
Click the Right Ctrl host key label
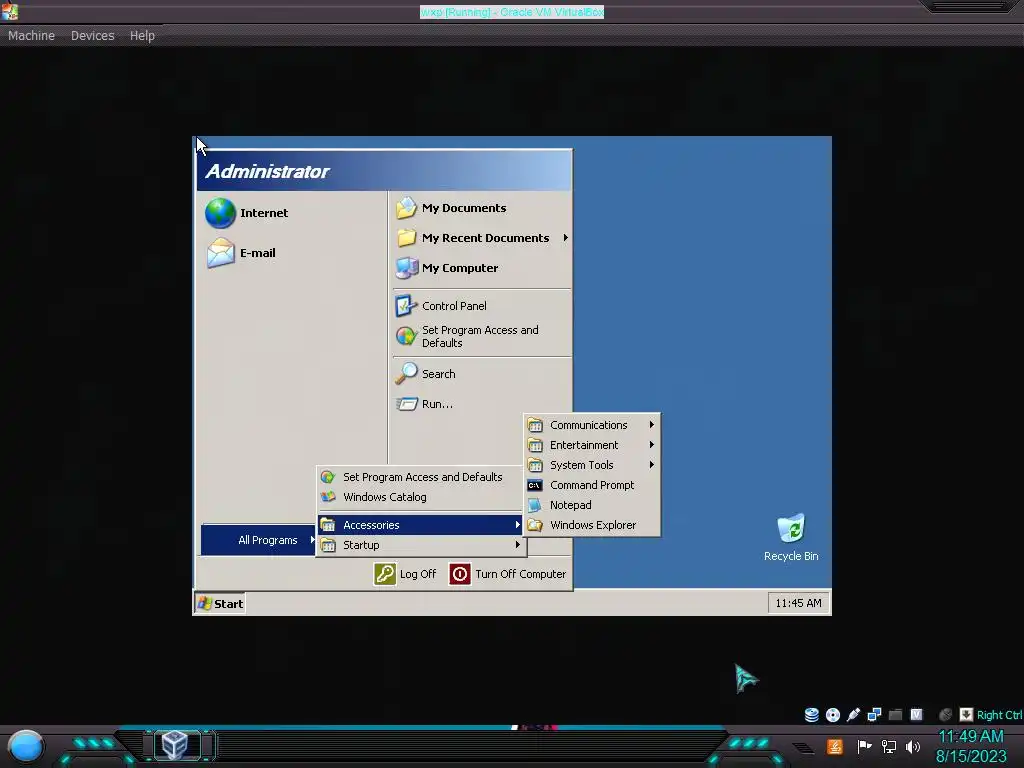pos(999,715)
